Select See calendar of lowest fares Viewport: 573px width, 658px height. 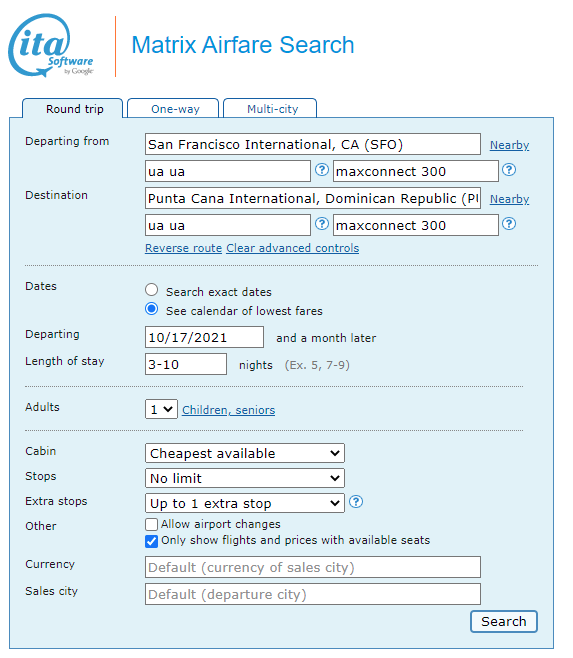[152, 309]
